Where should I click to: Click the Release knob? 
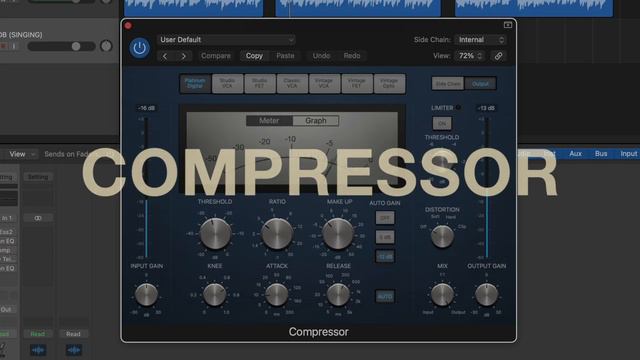point(338,294)
